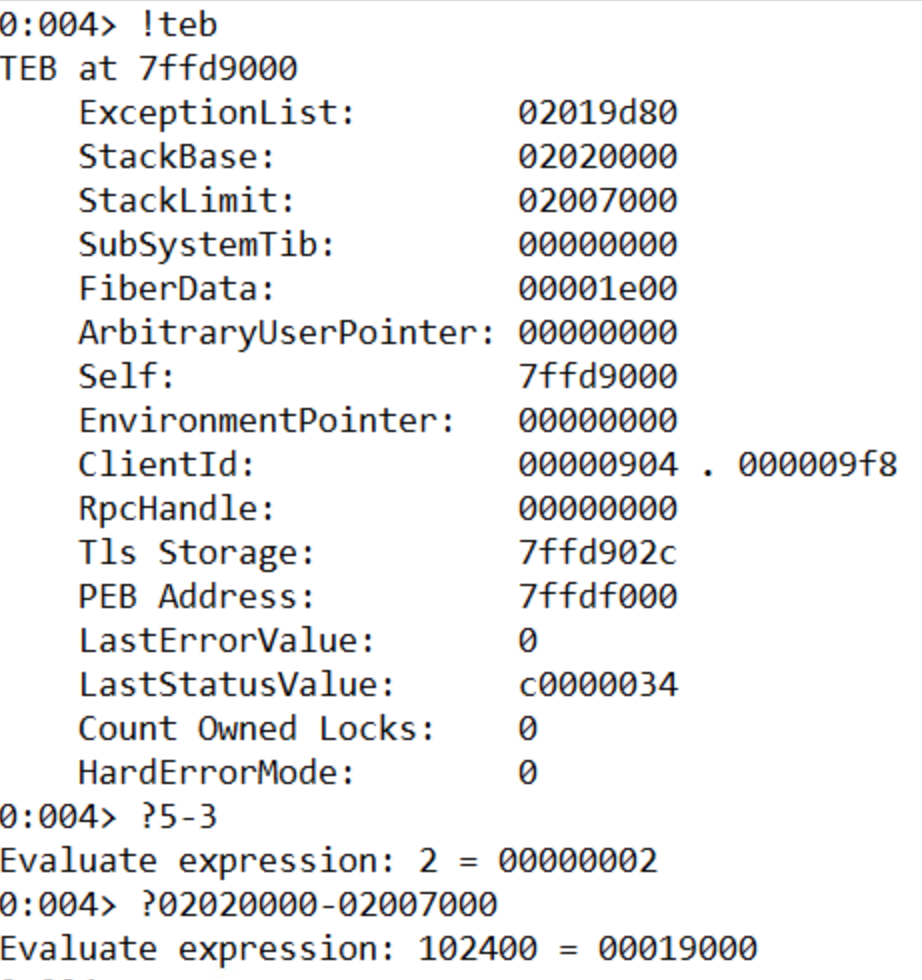
Task: Click the ClientId process value 00000904
Action: click(x=597, y=465)
